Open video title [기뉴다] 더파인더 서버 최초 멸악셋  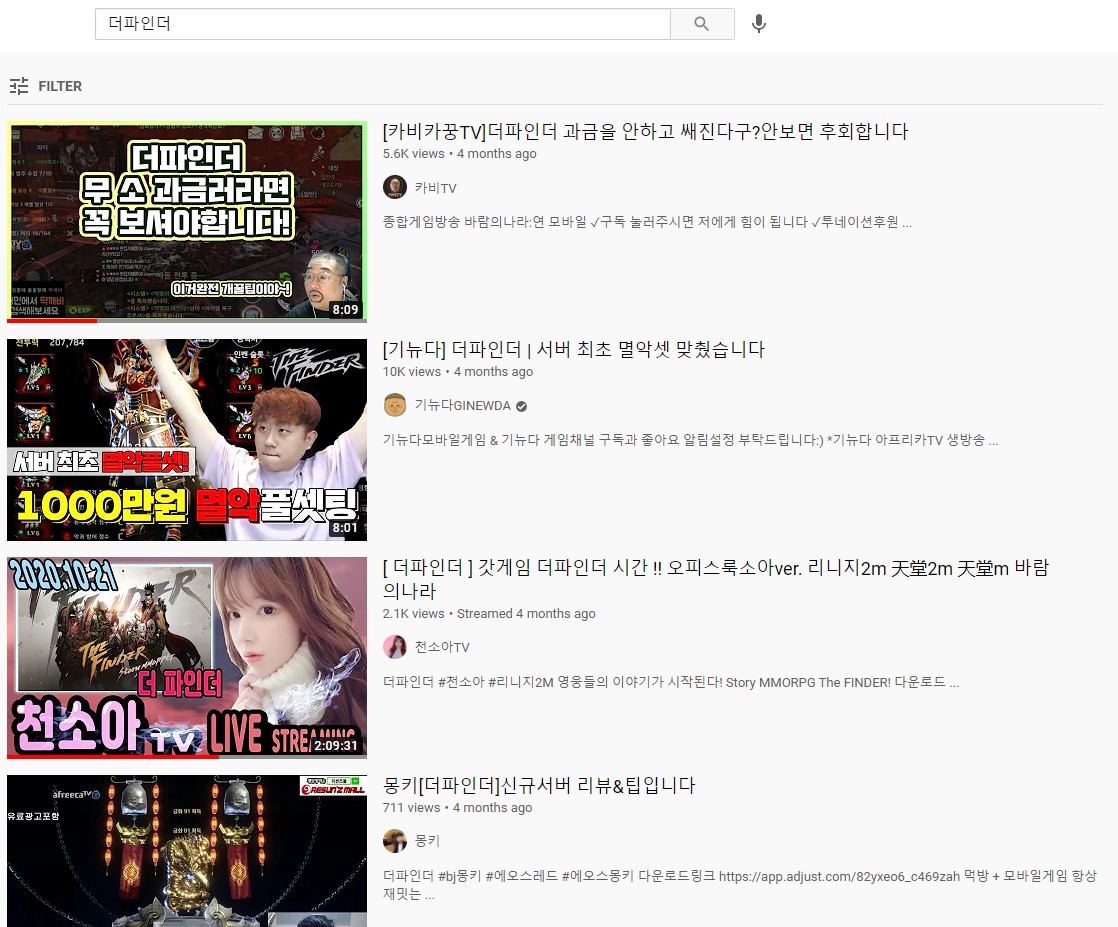[573, 349]
